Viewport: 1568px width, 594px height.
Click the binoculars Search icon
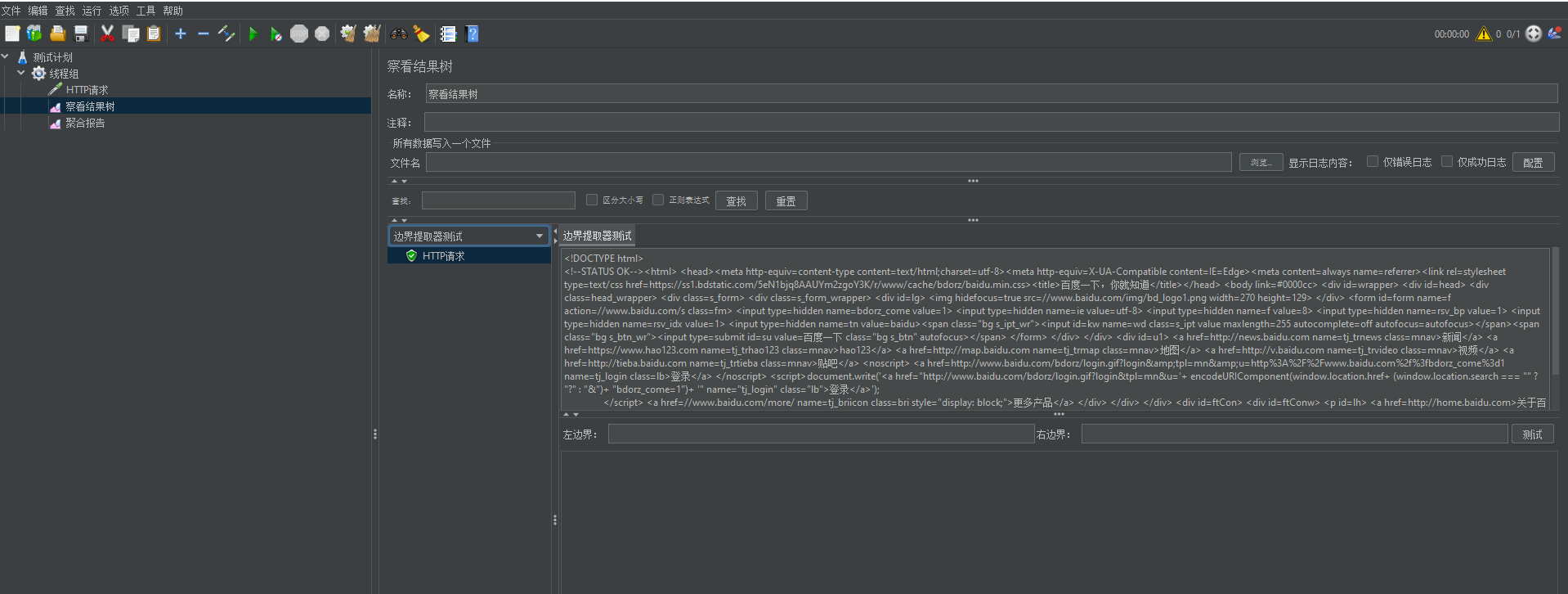399,34
